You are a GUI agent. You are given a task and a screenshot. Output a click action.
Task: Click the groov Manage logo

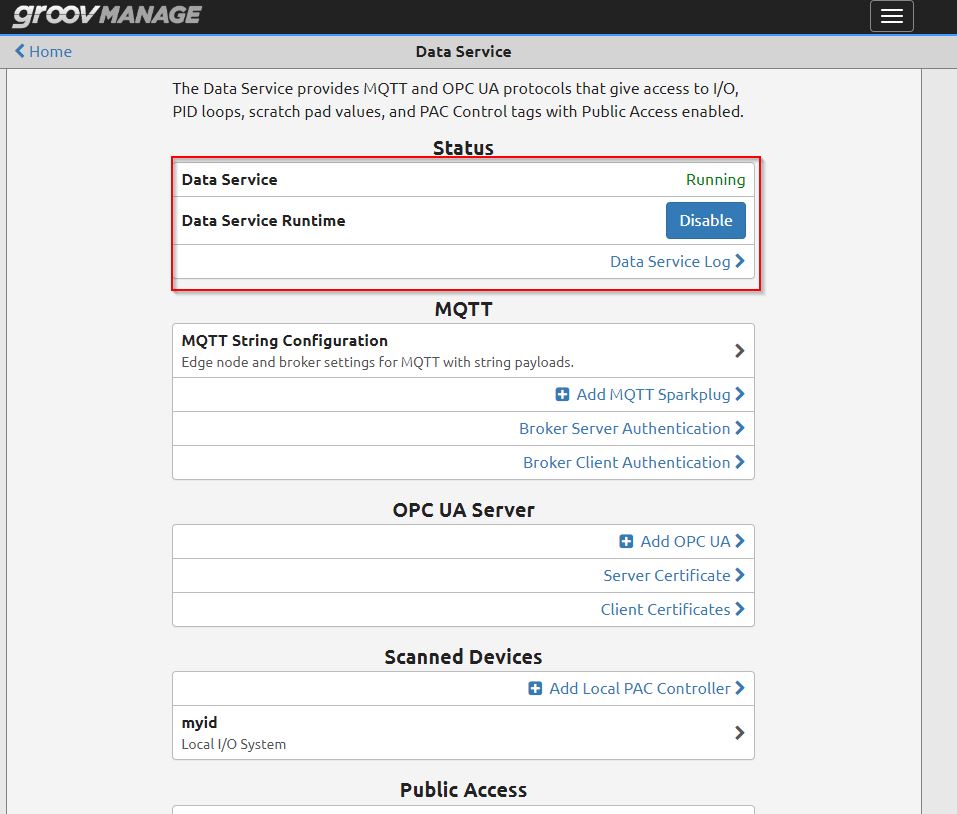coord(107,15)
